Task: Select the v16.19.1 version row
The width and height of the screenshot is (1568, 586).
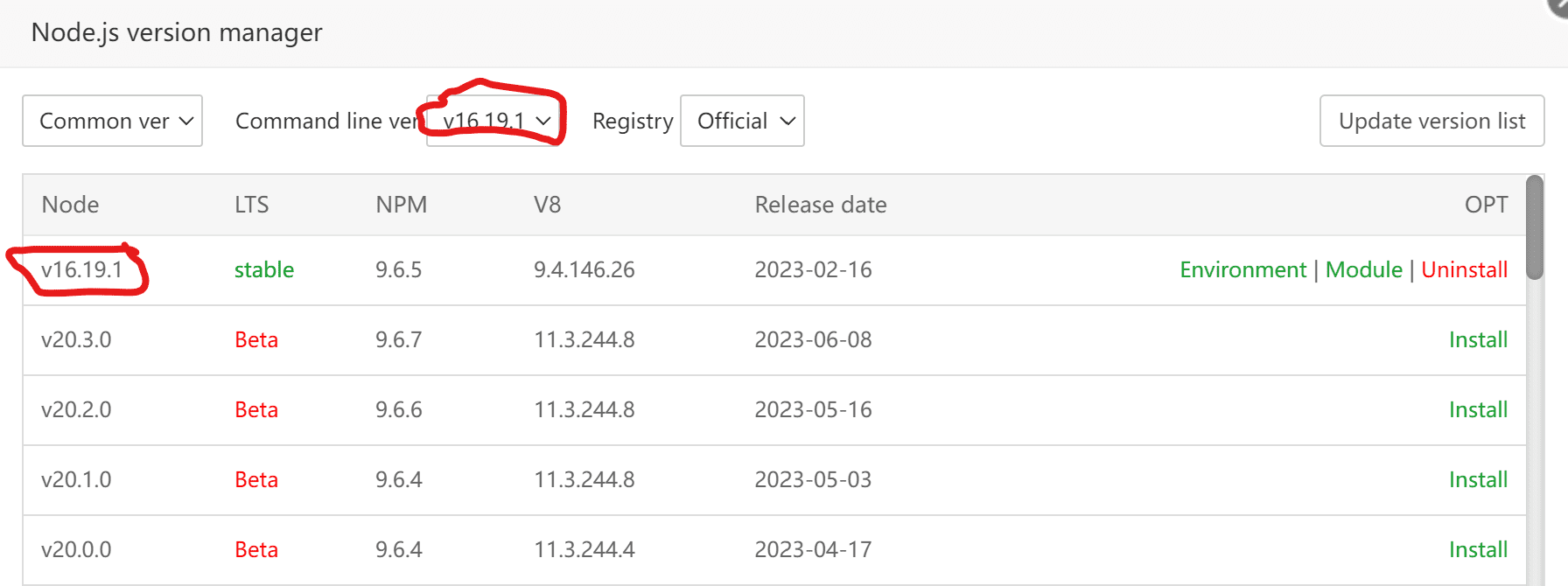Action: [x=81, y=269]
